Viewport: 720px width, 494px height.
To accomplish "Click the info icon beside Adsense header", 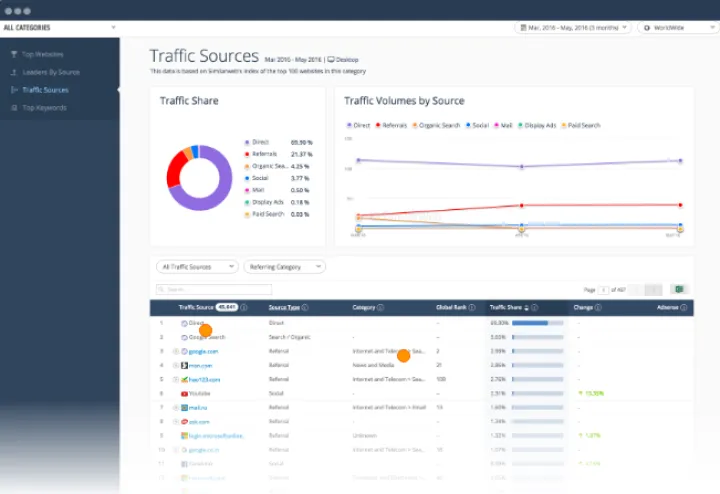I will pyautogui.click(x=692, y=308).
